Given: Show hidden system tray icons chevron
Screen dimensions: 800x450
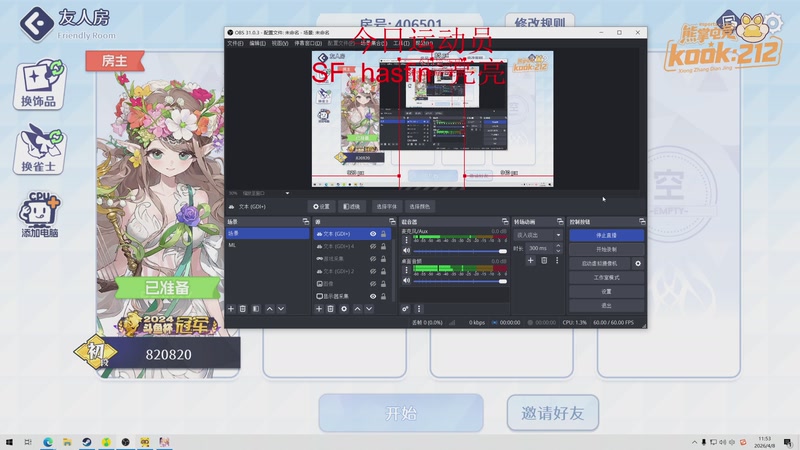Looking at the screenshot, I should coord(694,442).
